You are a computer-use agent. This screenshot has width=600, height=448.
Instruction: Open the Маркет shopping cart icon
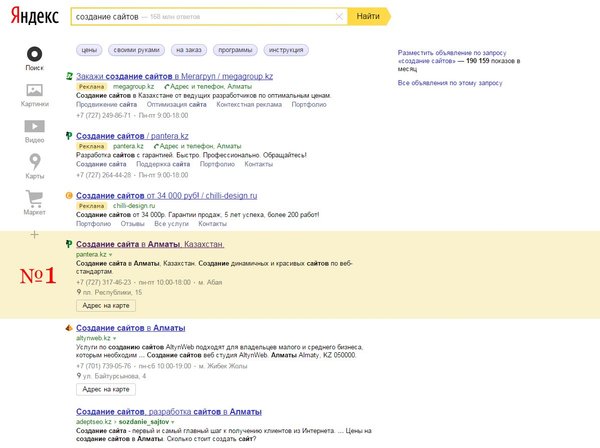tap(34, 199)
